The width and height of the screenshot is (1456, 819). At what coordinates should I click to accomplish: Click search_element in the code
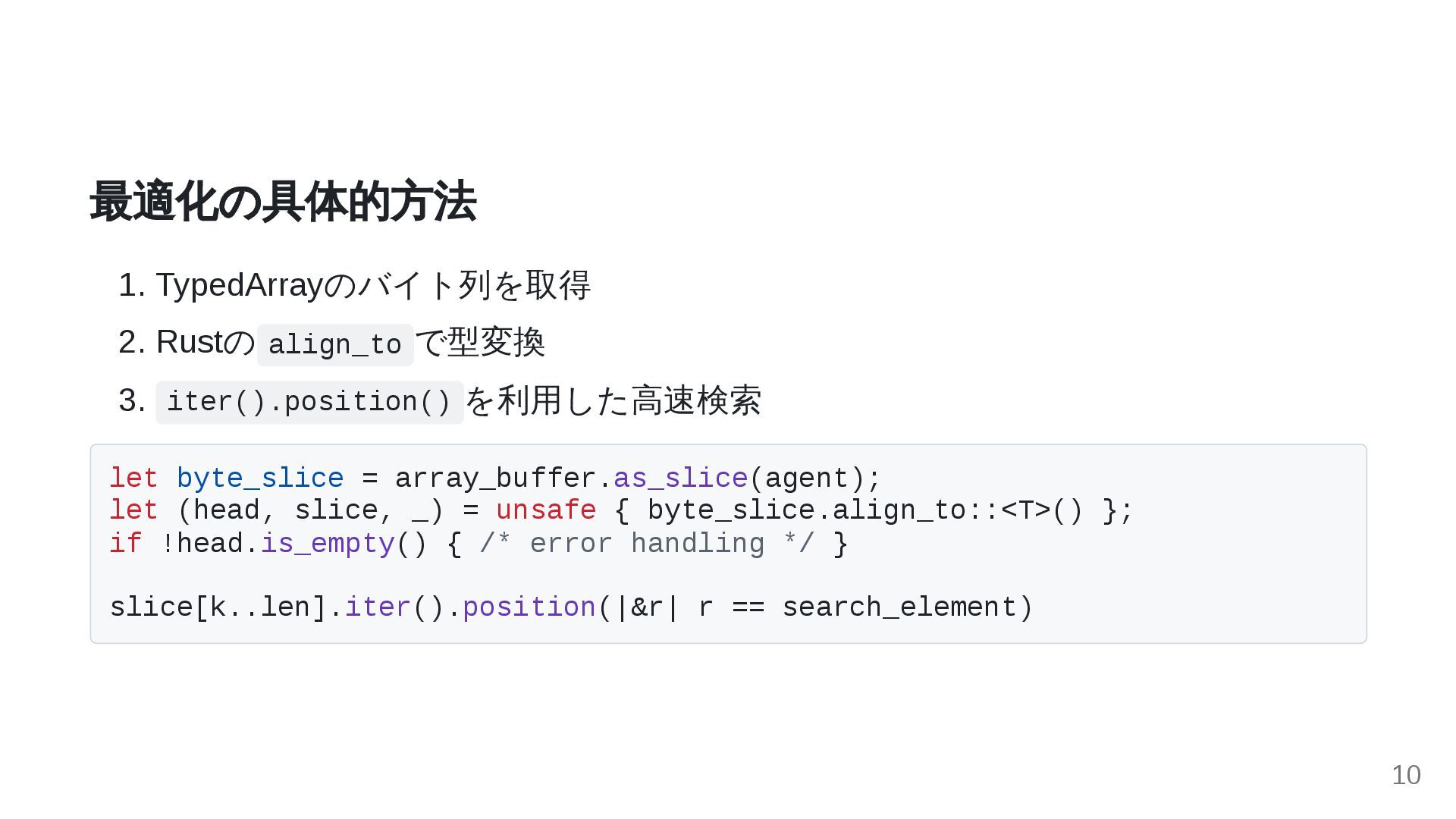coord(899,607)
